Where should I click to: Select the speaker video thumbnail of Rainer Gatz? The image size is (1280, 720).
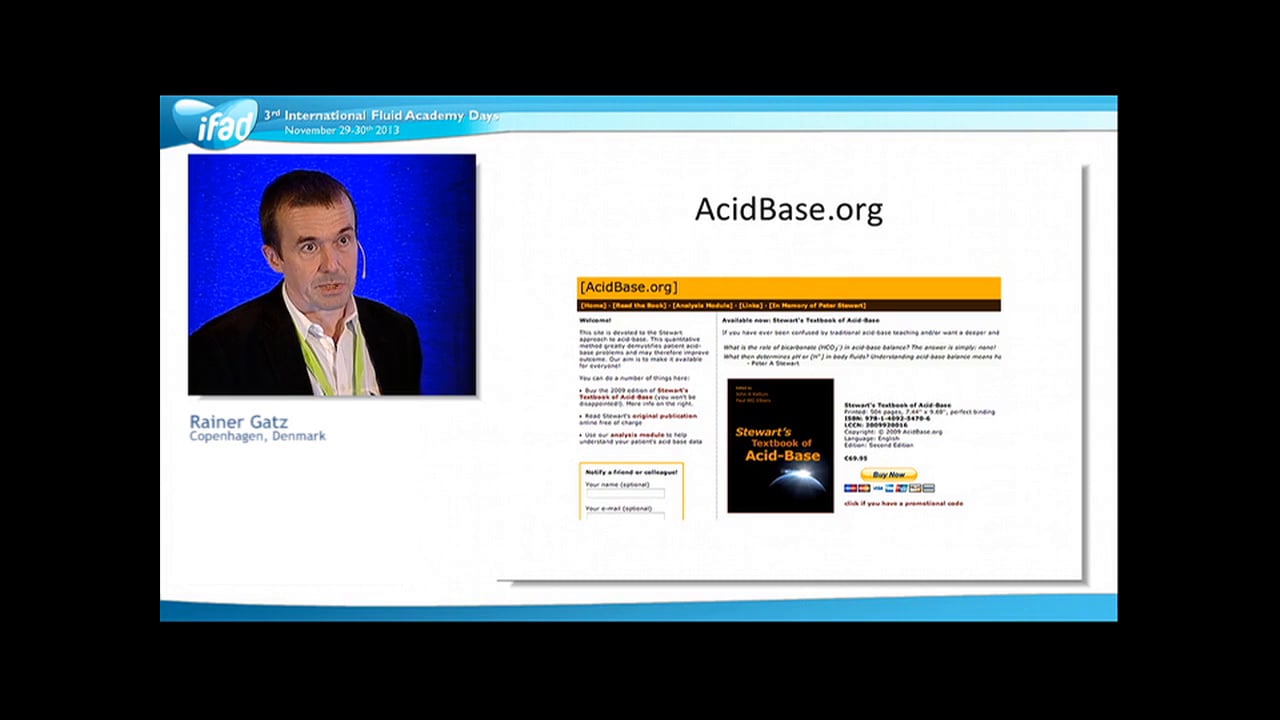coord(332,275)
